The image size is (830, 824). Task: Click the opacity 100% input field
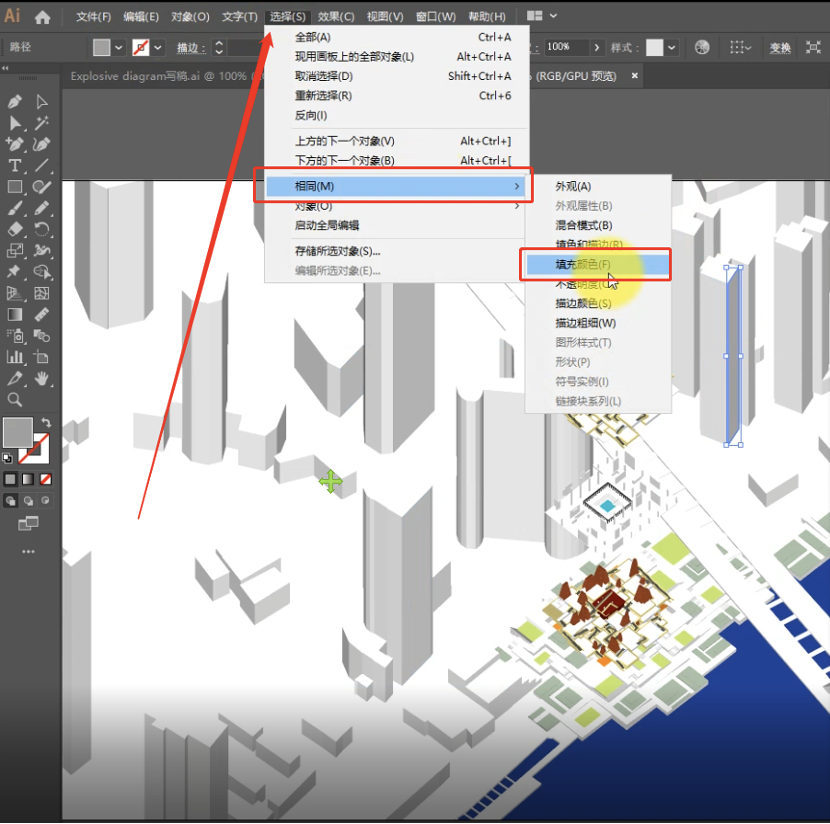click(565, 48)
